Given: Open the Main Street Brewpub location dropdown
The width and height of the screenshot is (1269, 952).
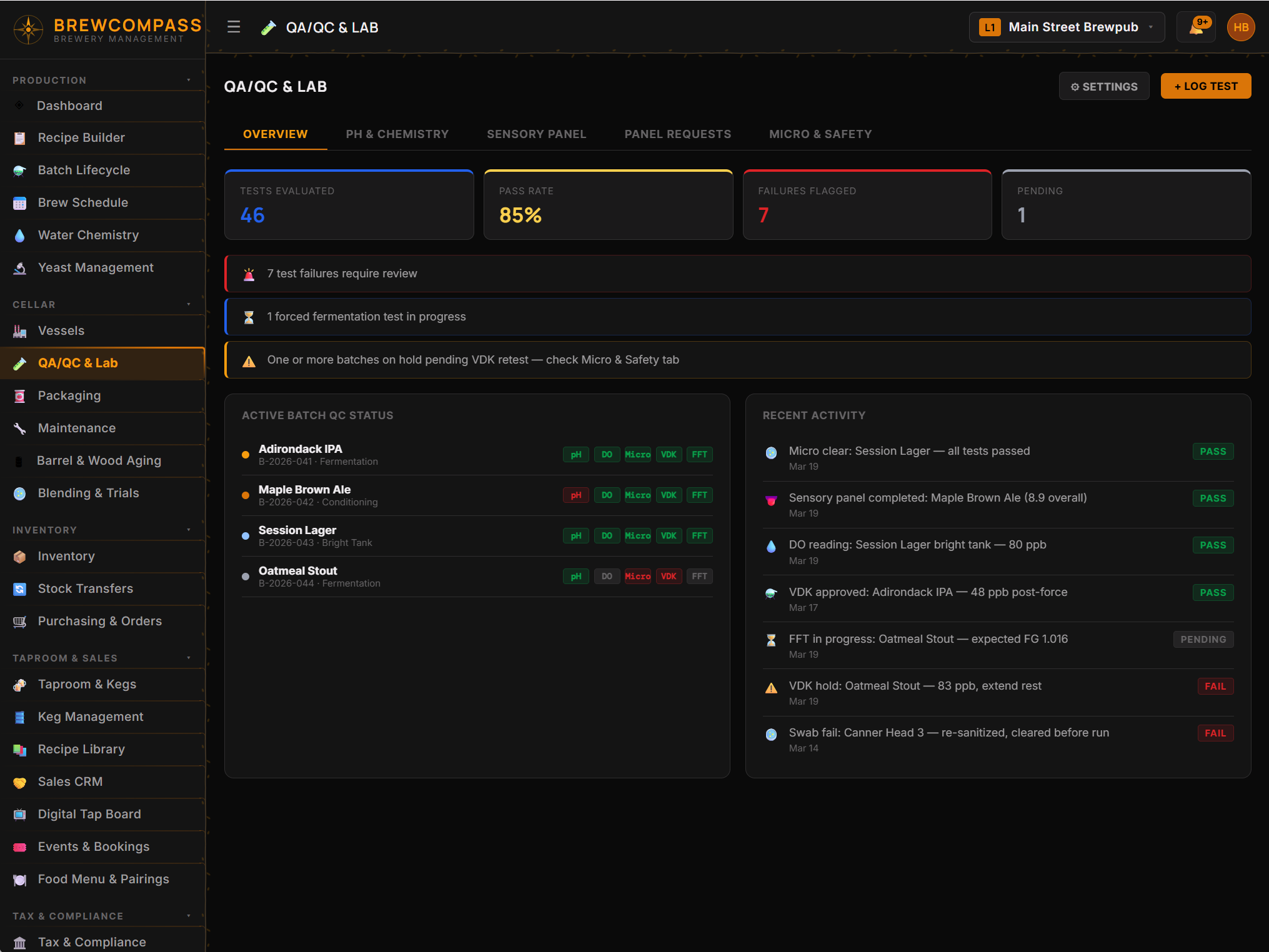Looking at the screenshot, I should coord(1067,27).
